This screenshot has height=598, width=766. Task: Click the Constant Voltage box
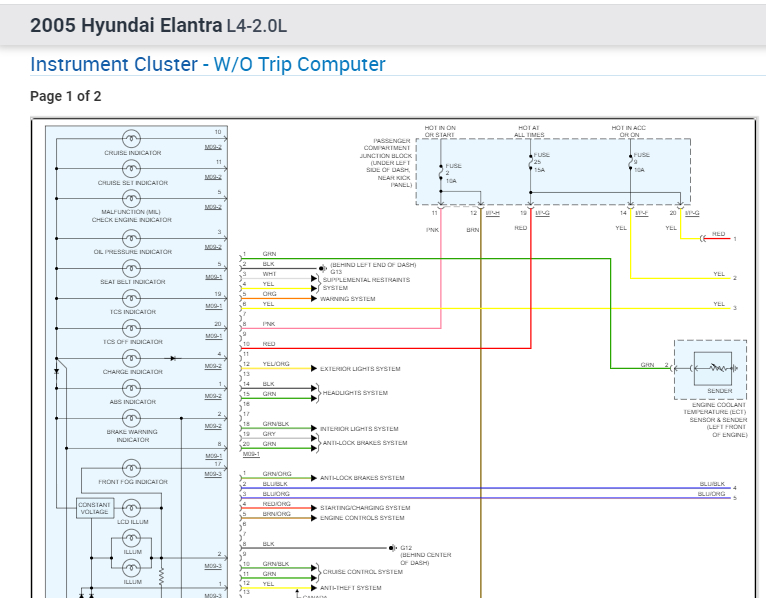point(95,508)
